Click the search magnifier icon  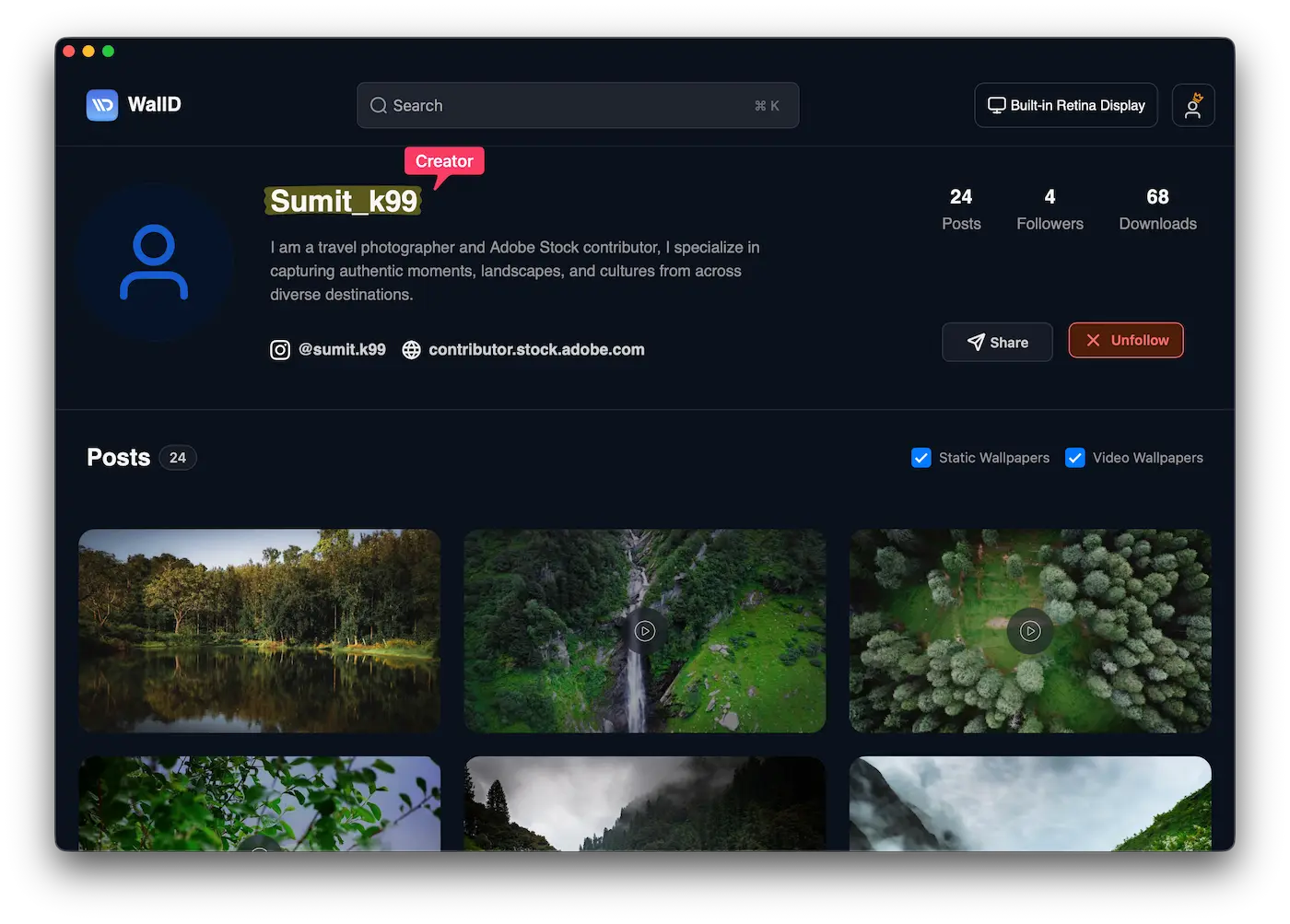[378, 106]
